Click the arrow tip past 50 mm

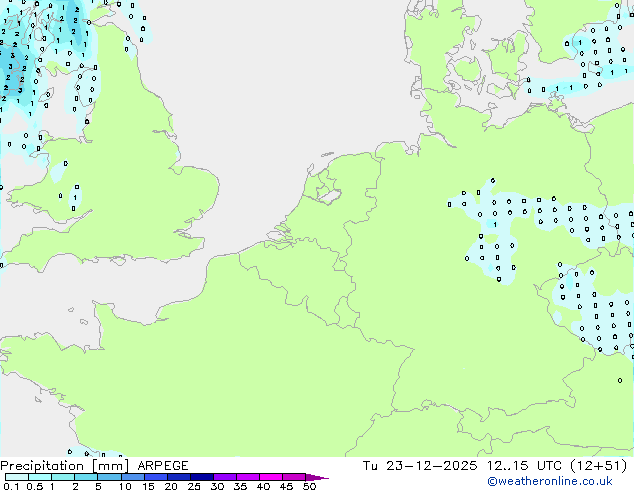tap(317, 478)
